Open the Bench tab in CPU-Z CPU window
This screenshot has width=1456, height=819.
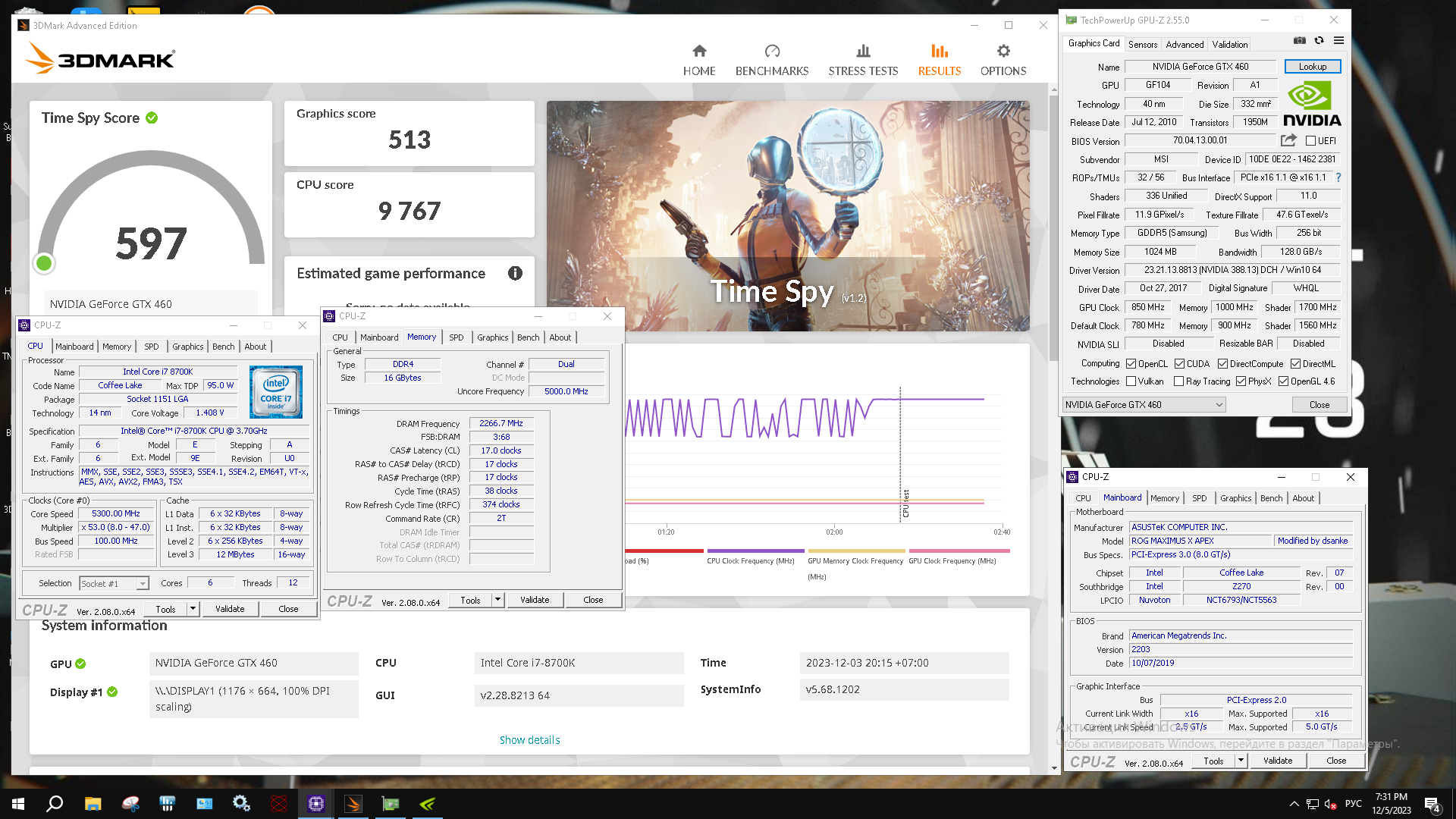223,347
